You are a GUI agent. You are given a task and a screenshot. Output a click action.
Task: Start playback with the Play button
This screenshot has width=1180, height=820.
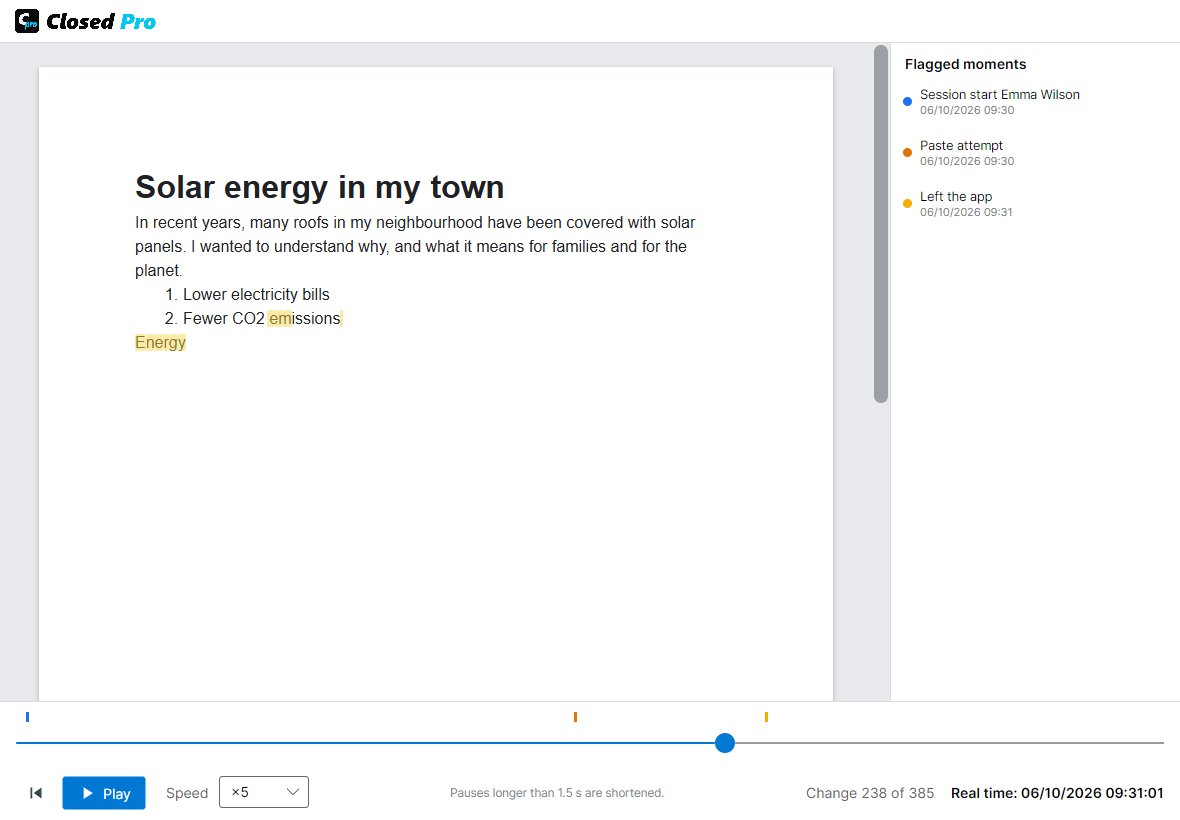(104, 793)
